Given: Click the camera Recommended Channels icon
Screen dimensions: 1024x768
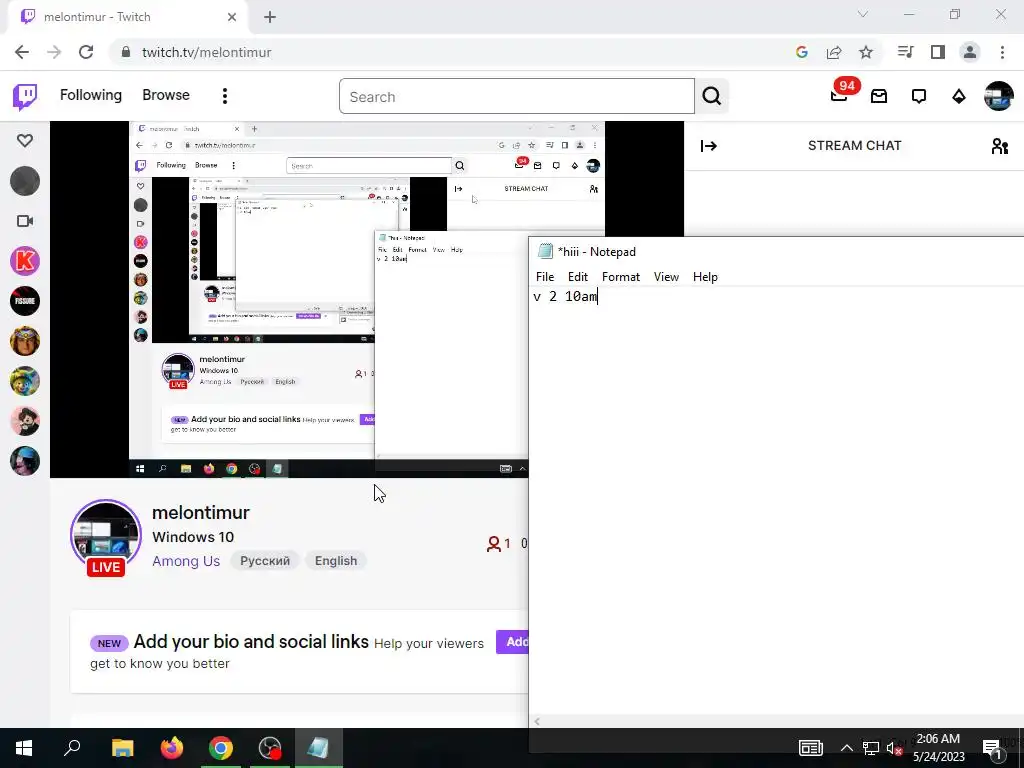Looking at the screenshot, I should [25, 221].
